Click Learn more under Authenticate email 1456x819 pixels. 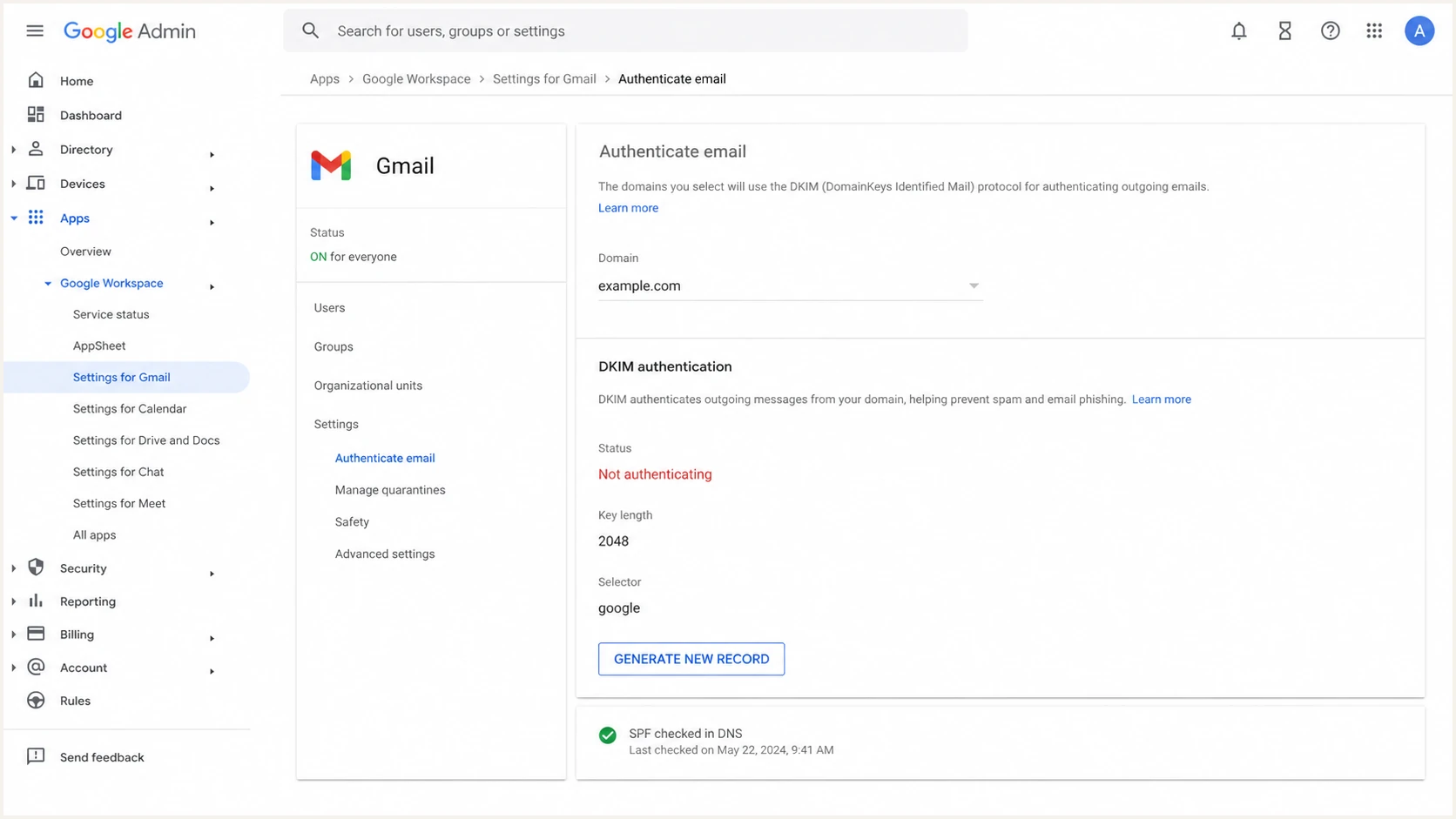click(x=628, y=208)
